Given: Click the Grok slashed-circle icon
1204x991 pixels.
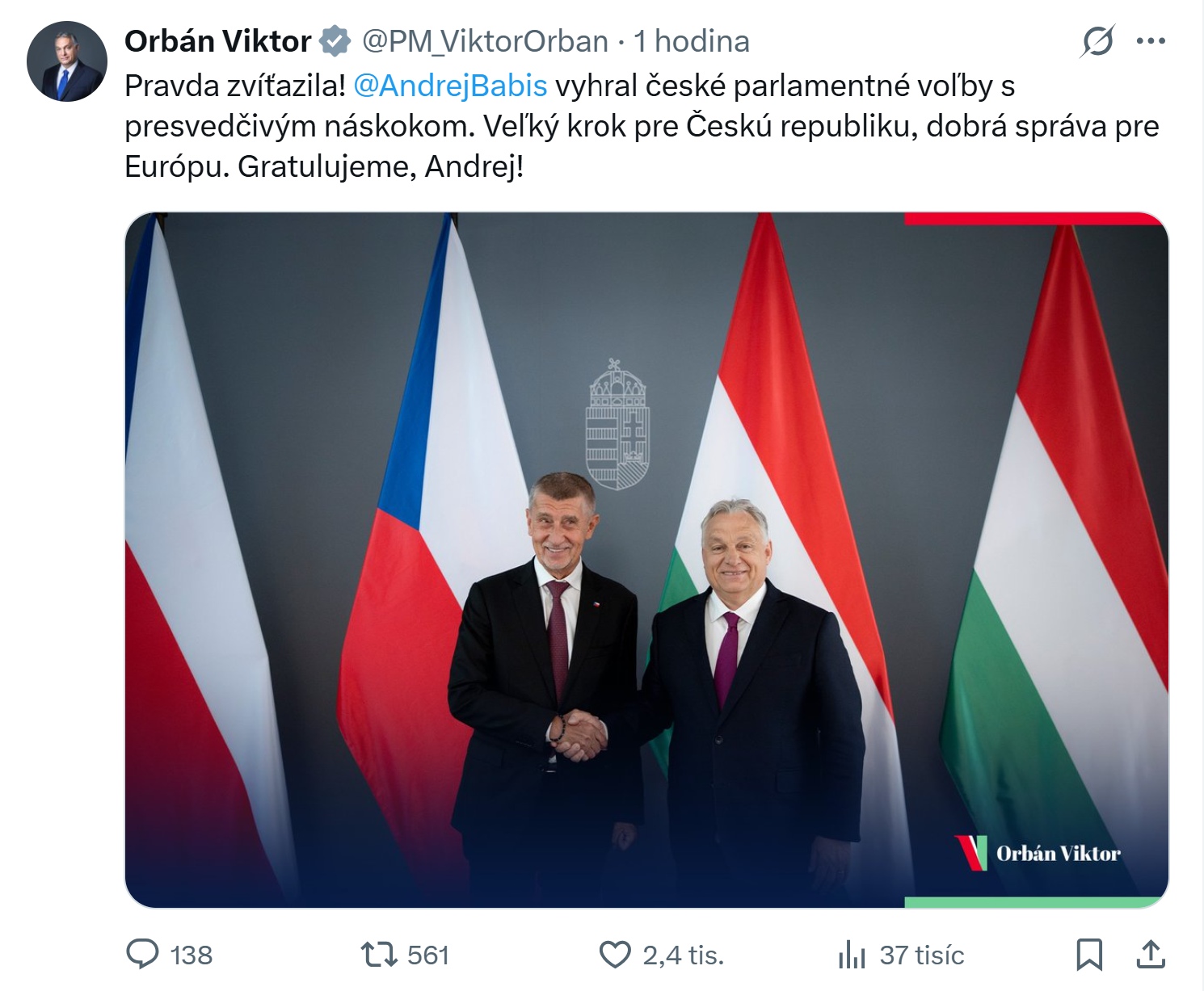Looking at the screenshot, I should [x=1097, y=41].
